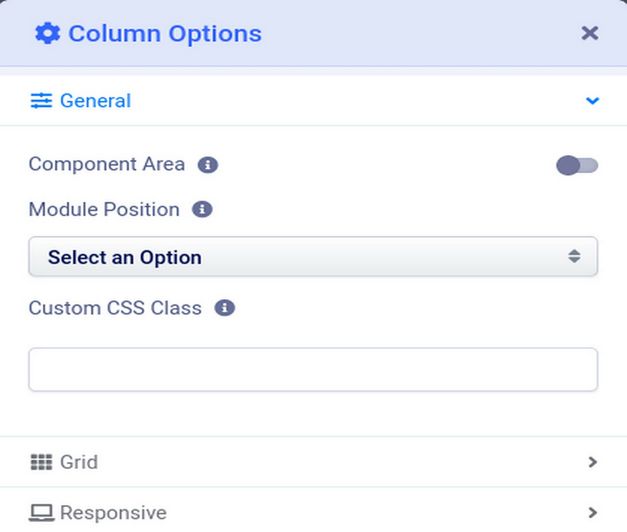The image size is (627, 532).
Task: Open the Grid section label
Action: [79, 462]
